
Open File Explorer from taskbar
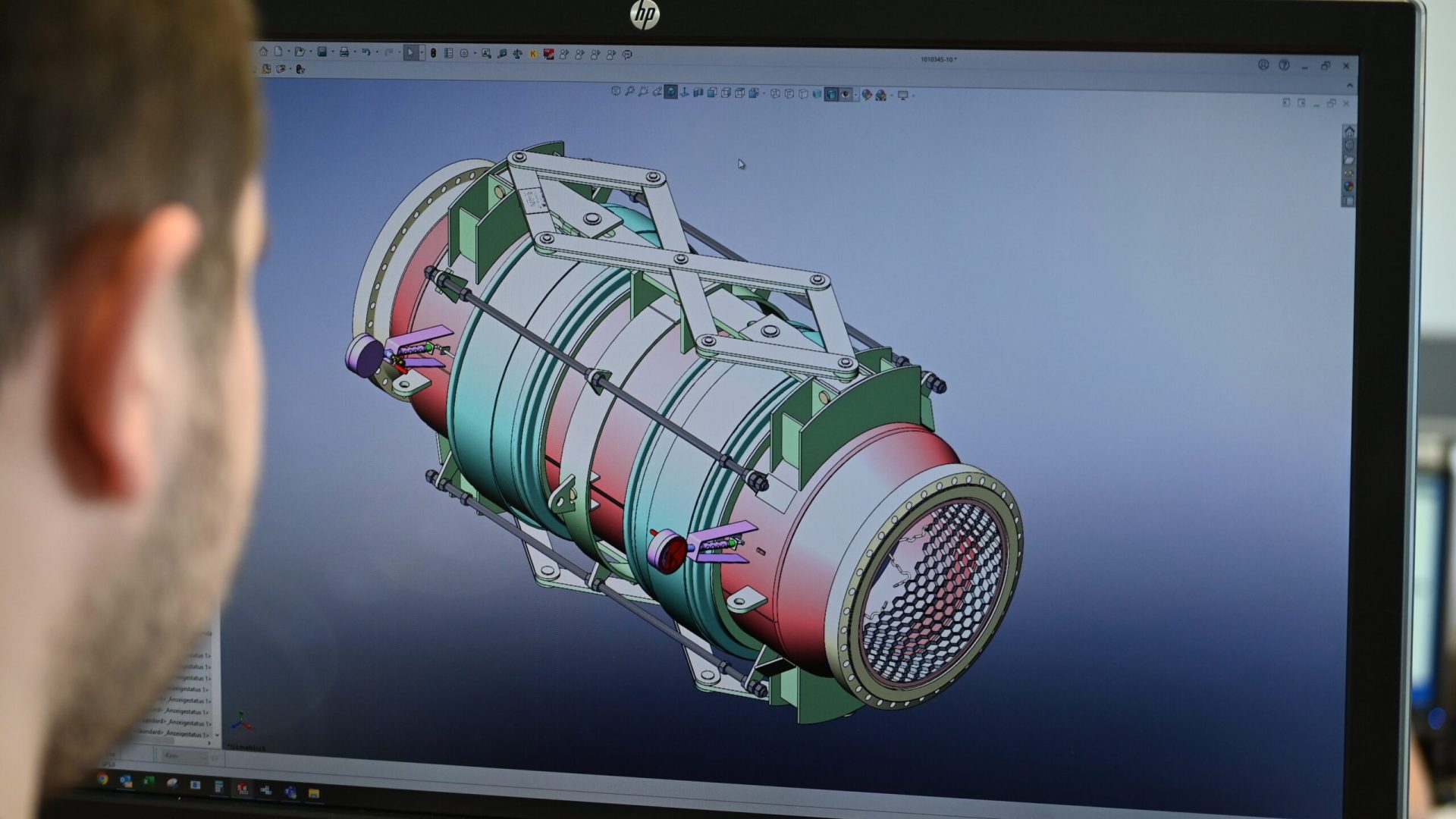pos(314,794)
